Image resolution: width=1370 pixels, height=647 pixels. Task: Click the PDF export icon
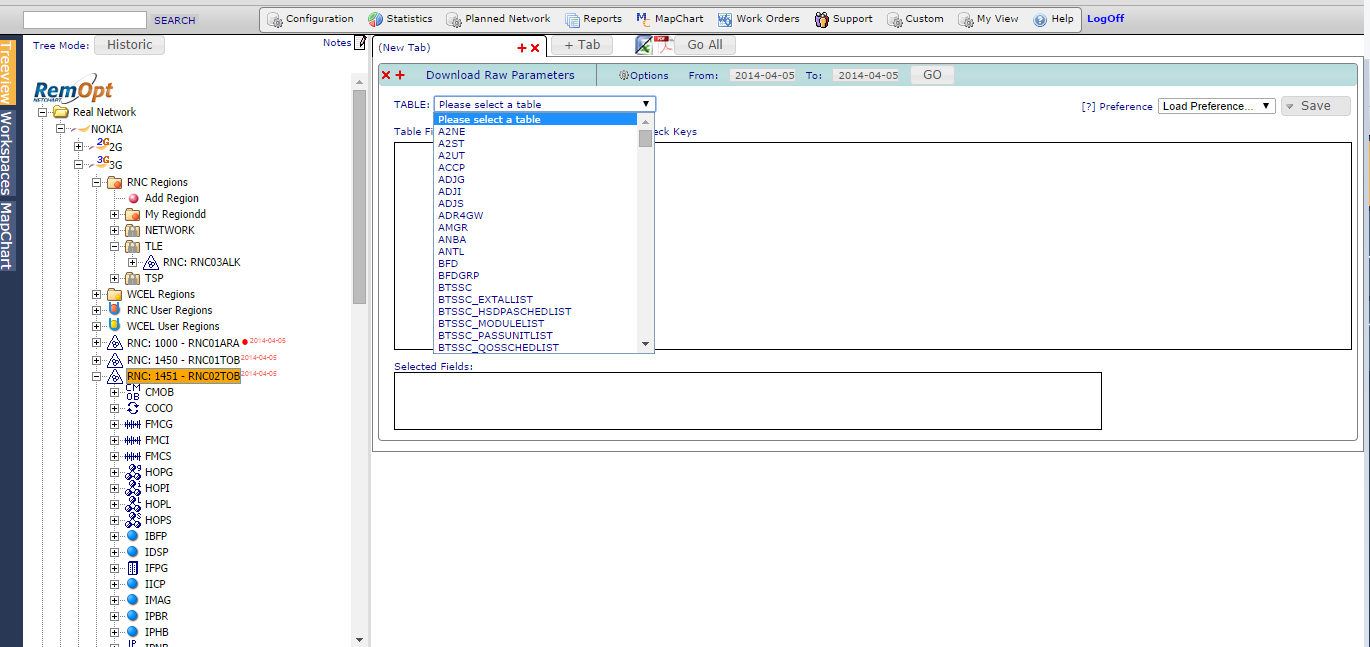(x=662, y=44)
